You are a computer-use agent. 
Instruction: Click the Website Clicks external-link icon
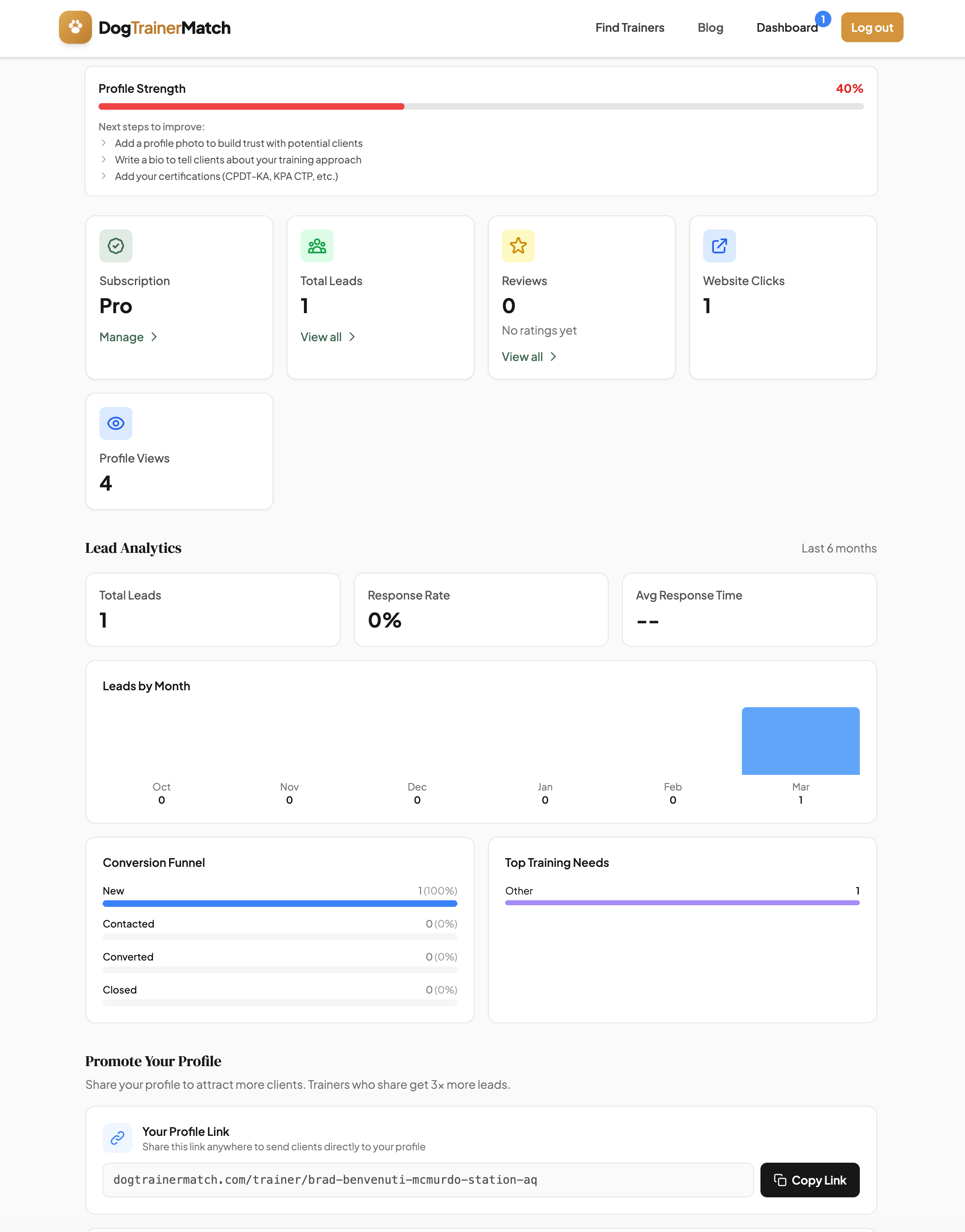(x=719, y=246)
